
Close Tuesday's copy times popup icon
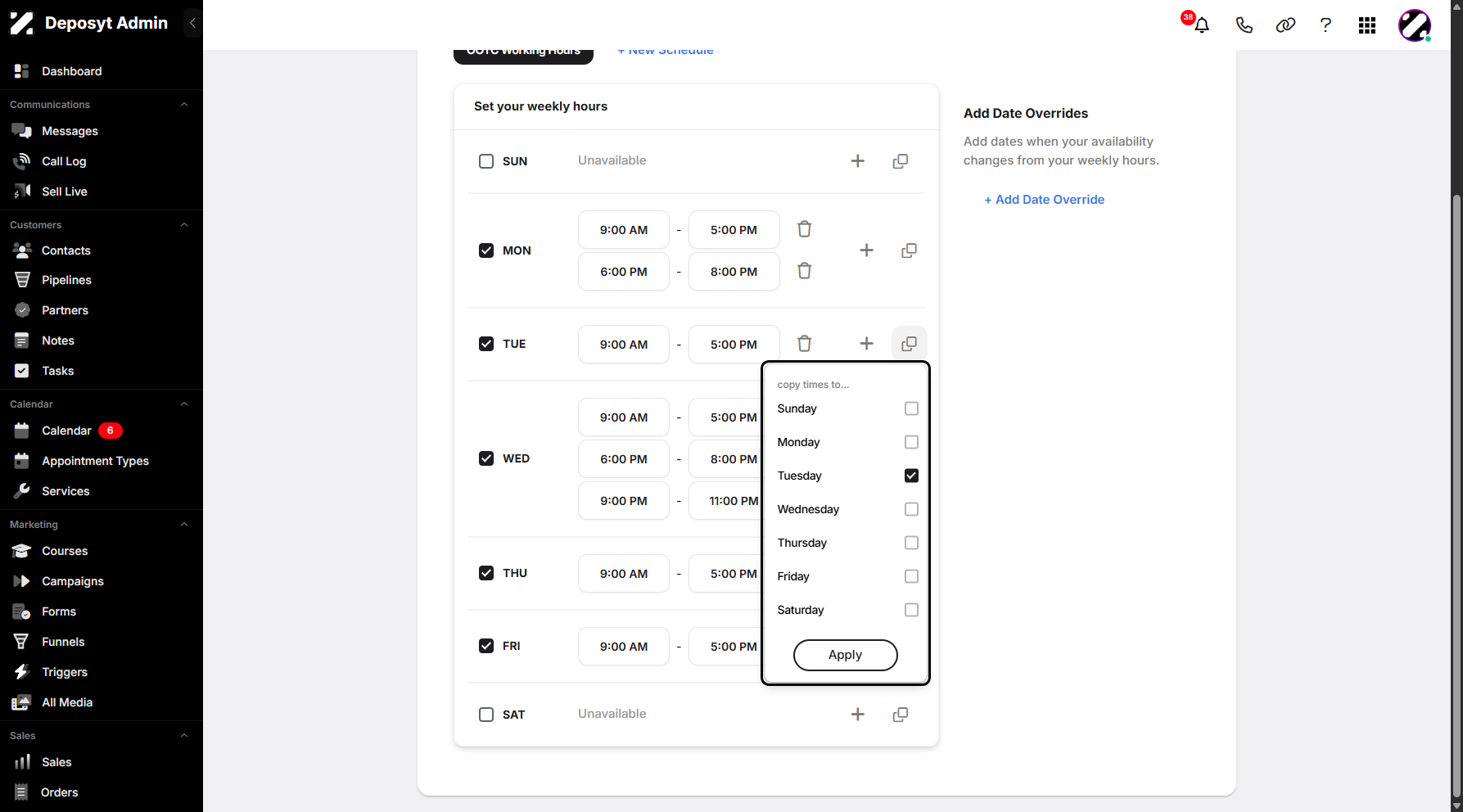[910, 344]
